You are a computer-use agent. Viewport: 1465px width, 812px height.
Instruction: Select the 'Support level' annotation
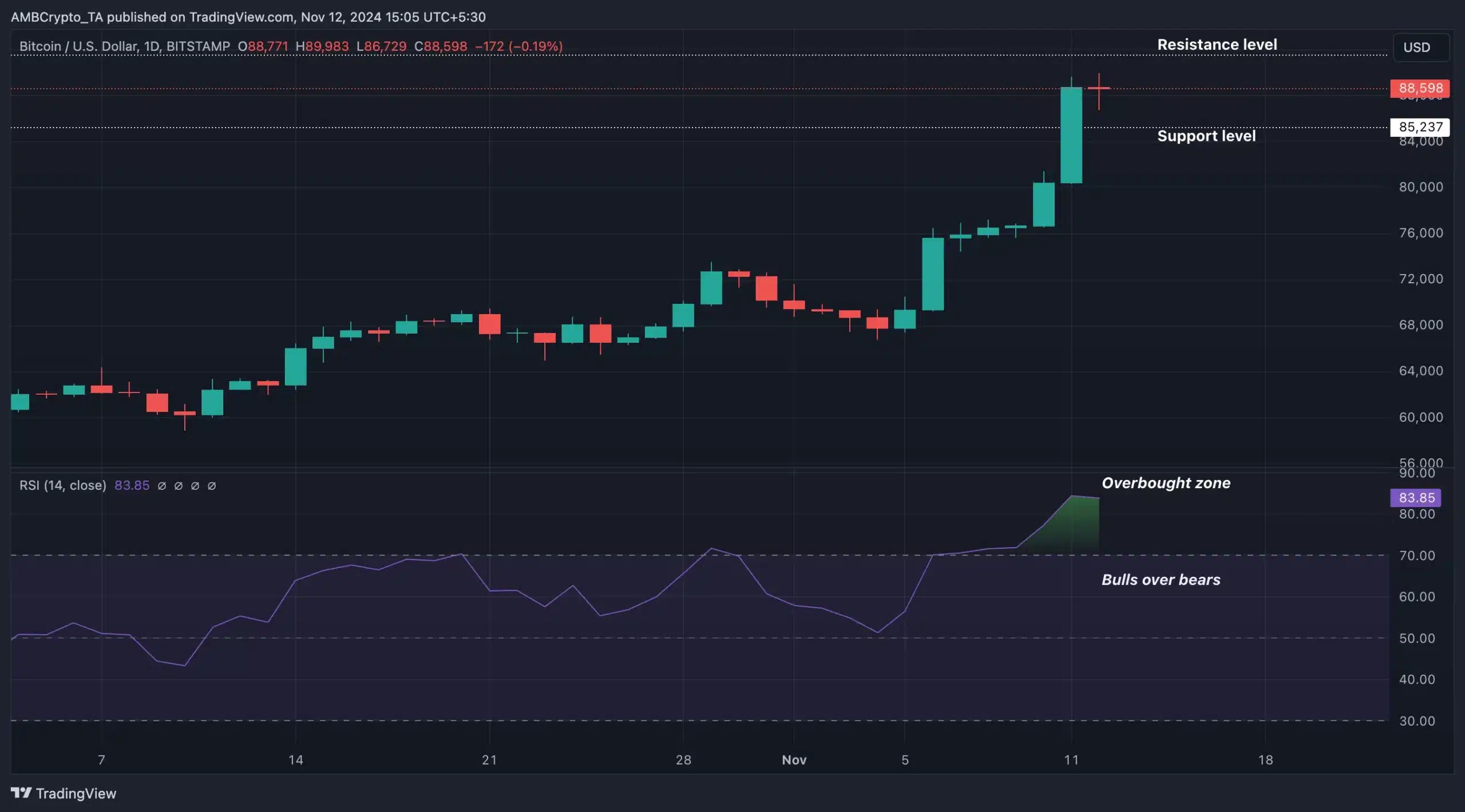point(1206,136)
